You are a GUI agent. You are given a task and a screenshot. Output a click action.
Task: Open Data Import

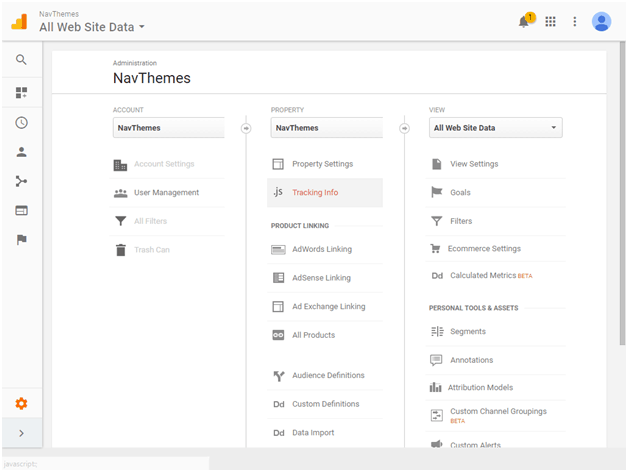click(x=313, y=433)
